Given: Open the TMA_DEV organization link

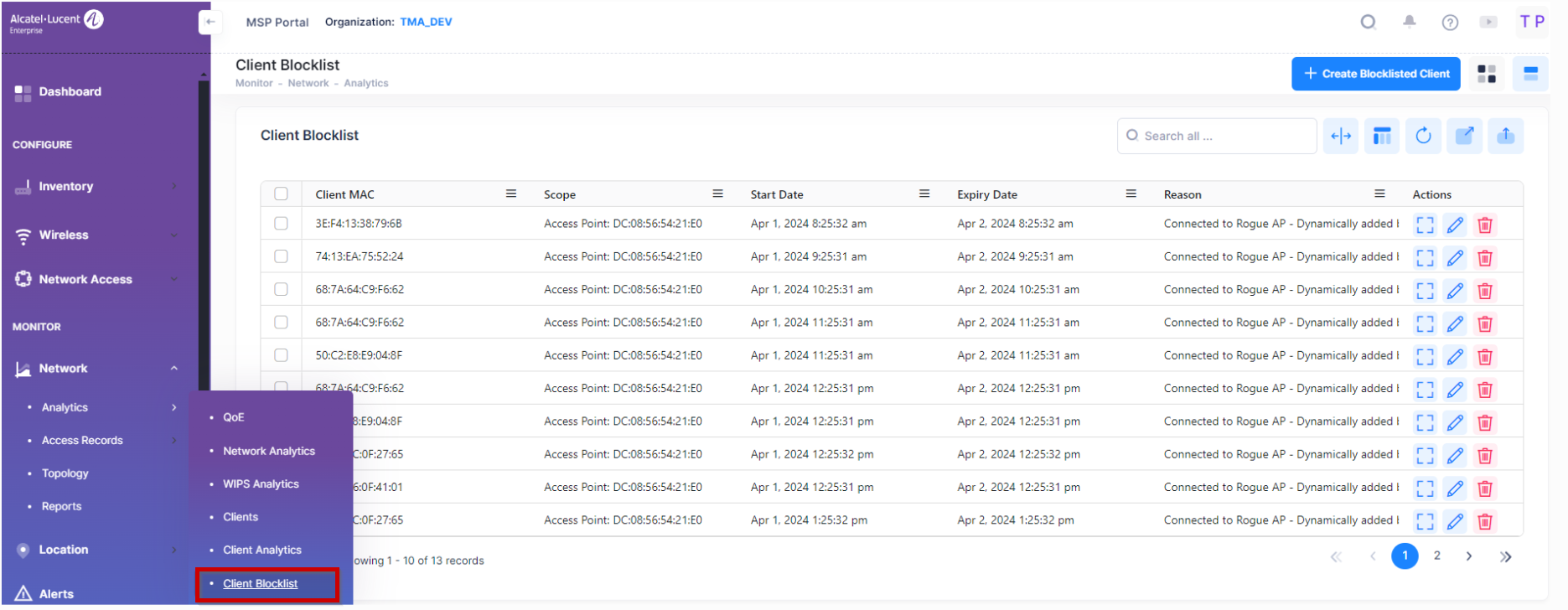Looking at the screenshot, I should coord(426,22).
